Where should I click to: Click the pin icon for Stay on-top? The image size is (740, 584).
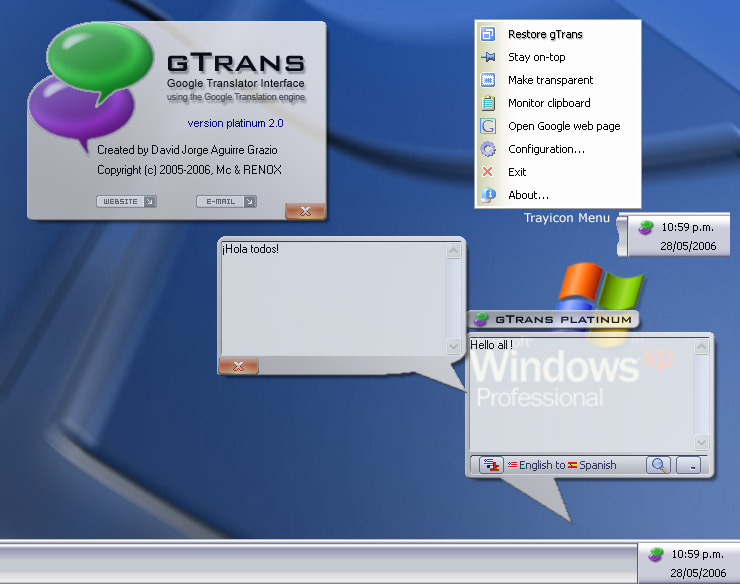(x=488, y=57)
